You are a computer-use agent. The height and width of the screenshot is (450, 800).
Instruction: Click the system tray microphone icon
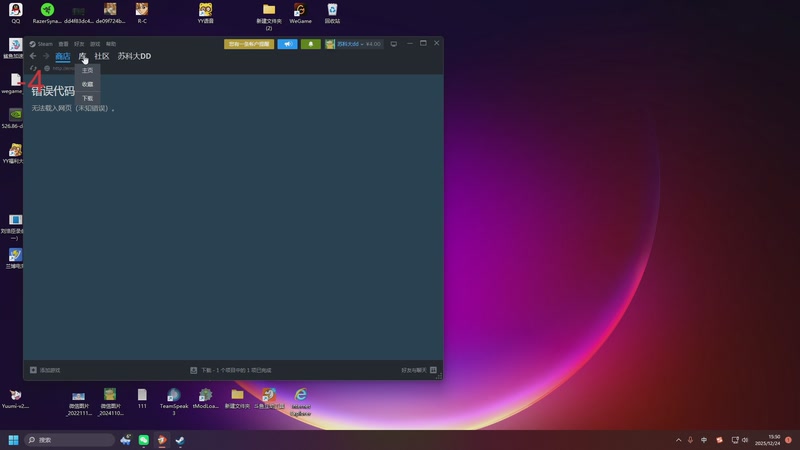pos(690,440)
